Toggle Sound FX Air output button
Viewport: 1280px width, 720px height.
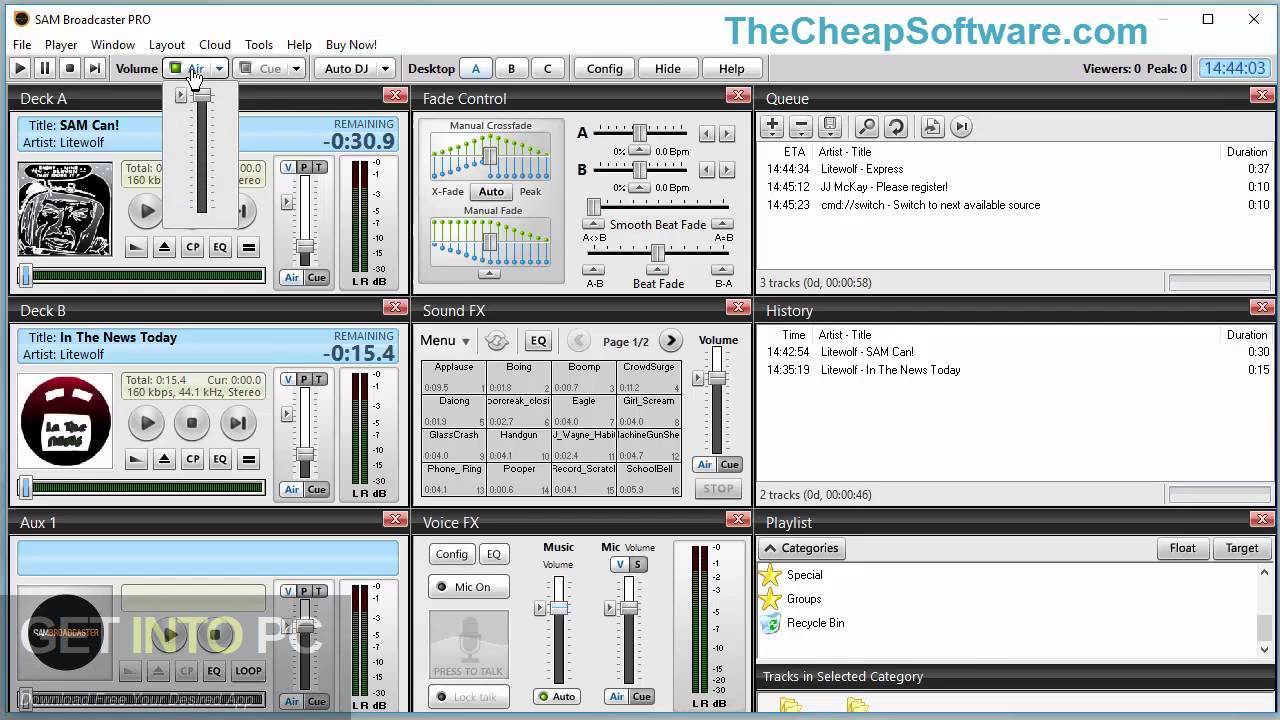704,465
